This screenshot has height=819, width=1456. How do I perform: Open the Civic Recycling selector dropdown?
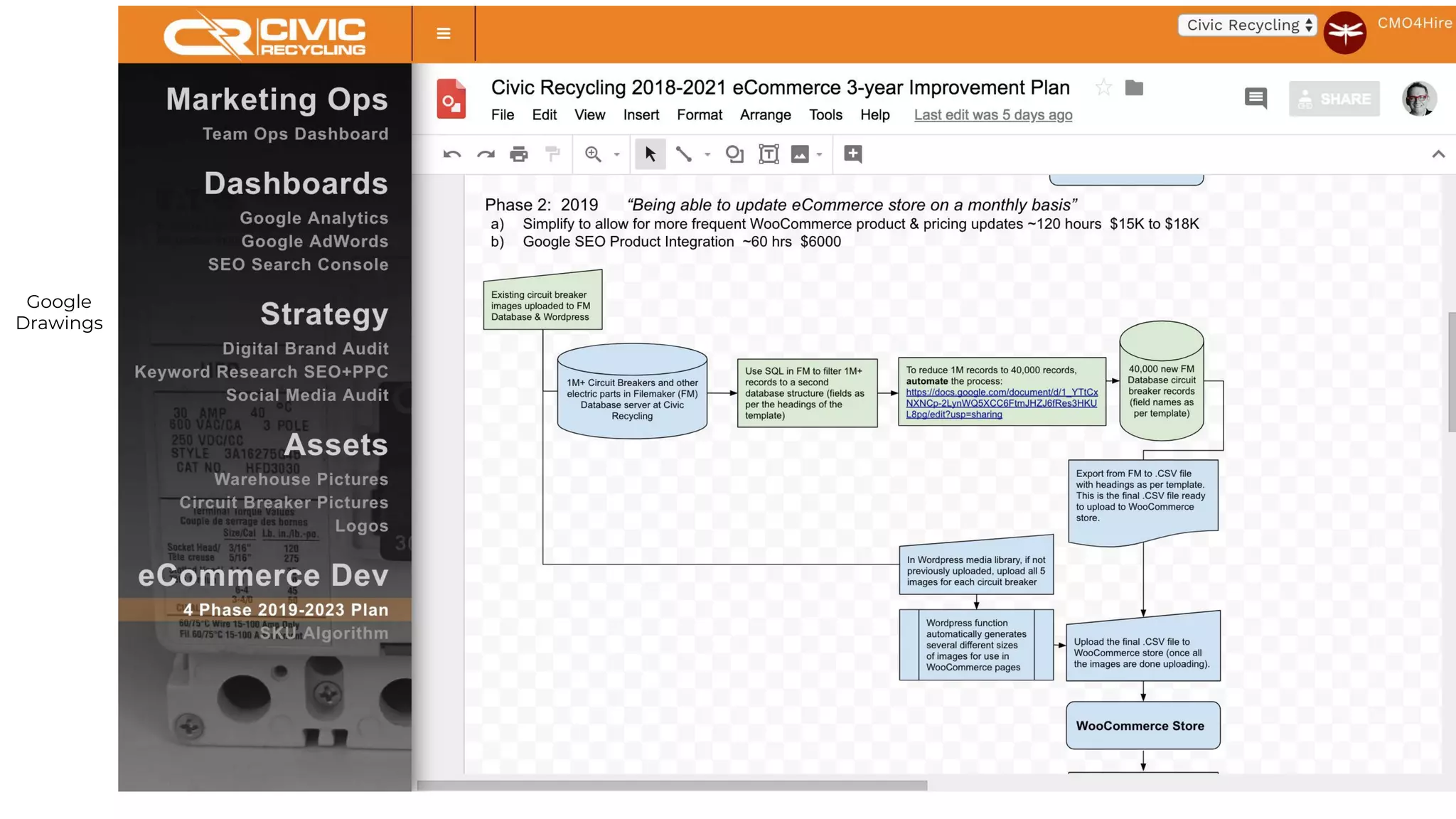(1248, 26)
